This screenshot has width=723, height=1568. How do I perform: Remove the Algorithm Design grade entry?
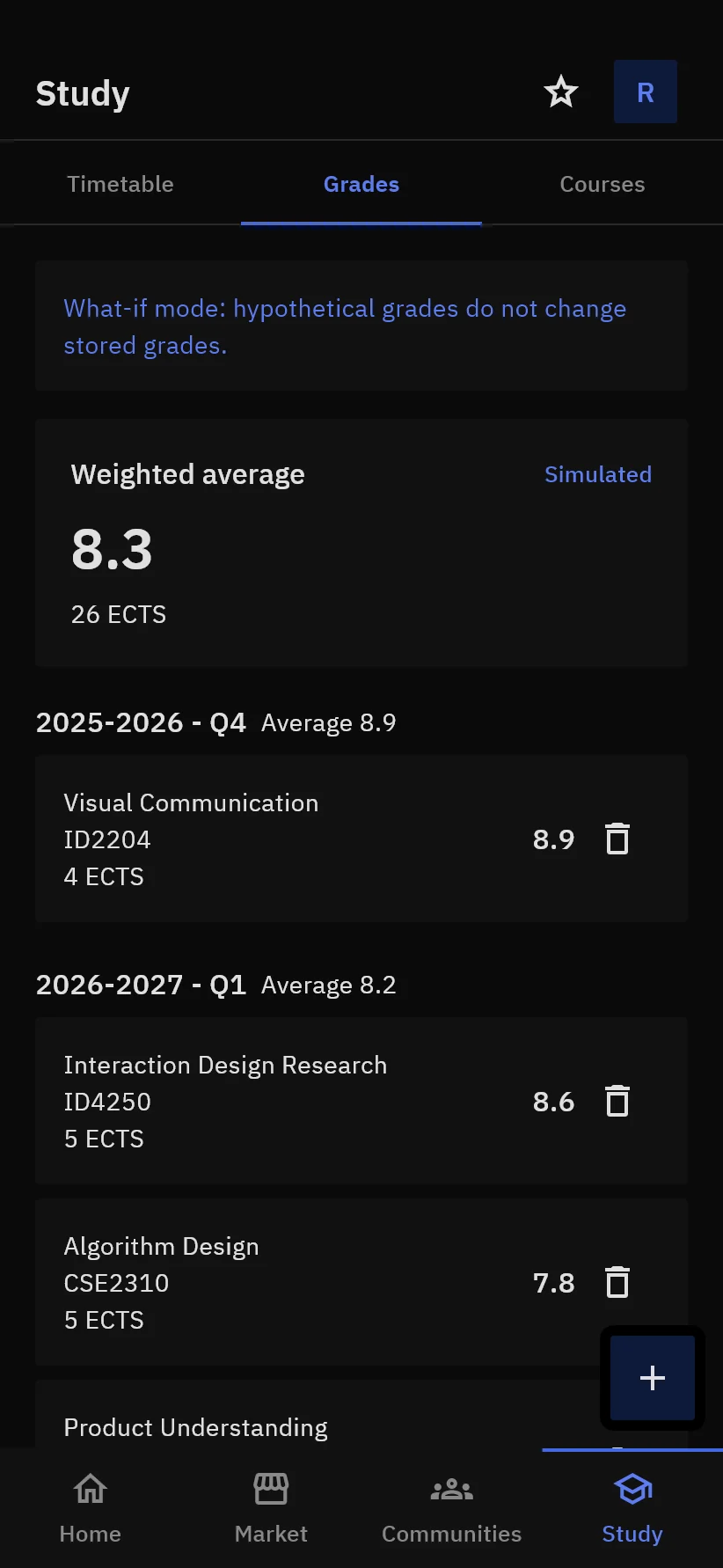pos(617,1282)
